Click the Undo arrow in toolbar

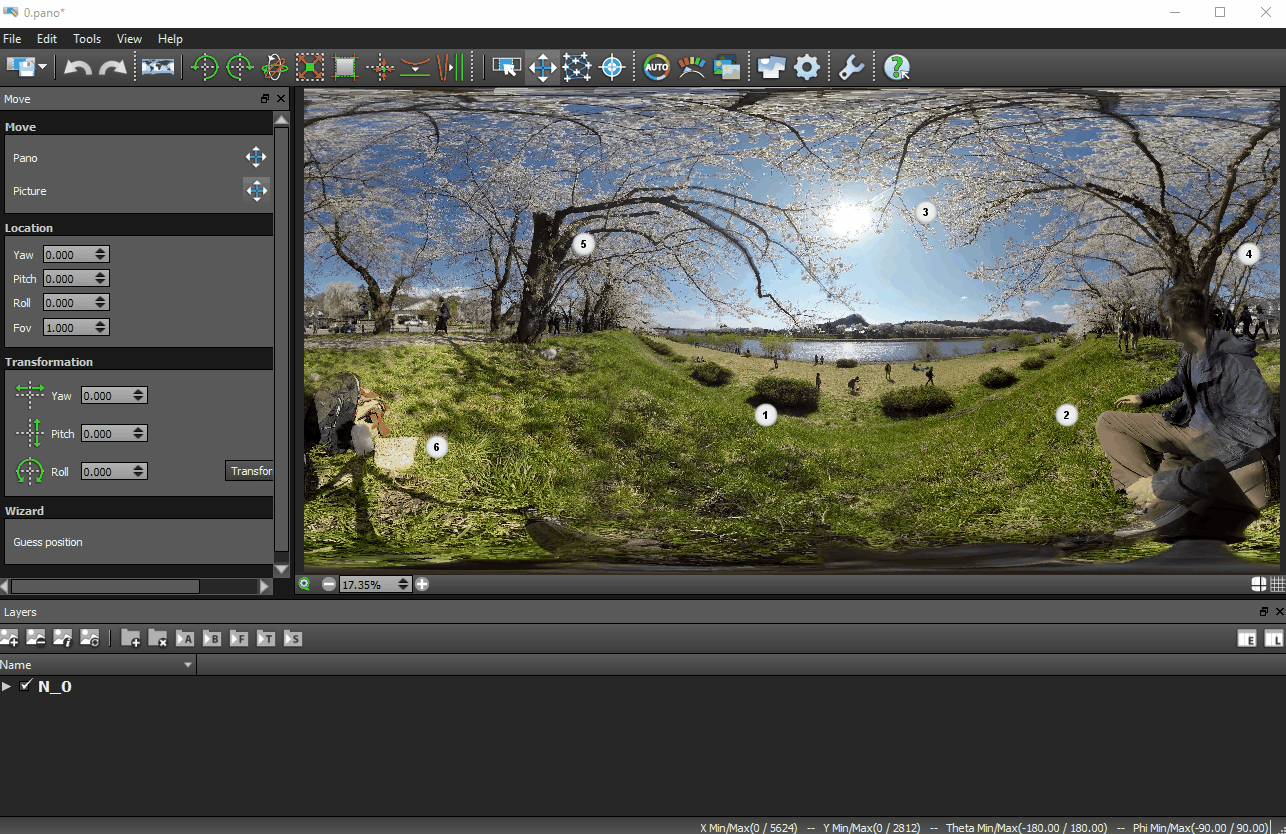(x=77, y=68)
